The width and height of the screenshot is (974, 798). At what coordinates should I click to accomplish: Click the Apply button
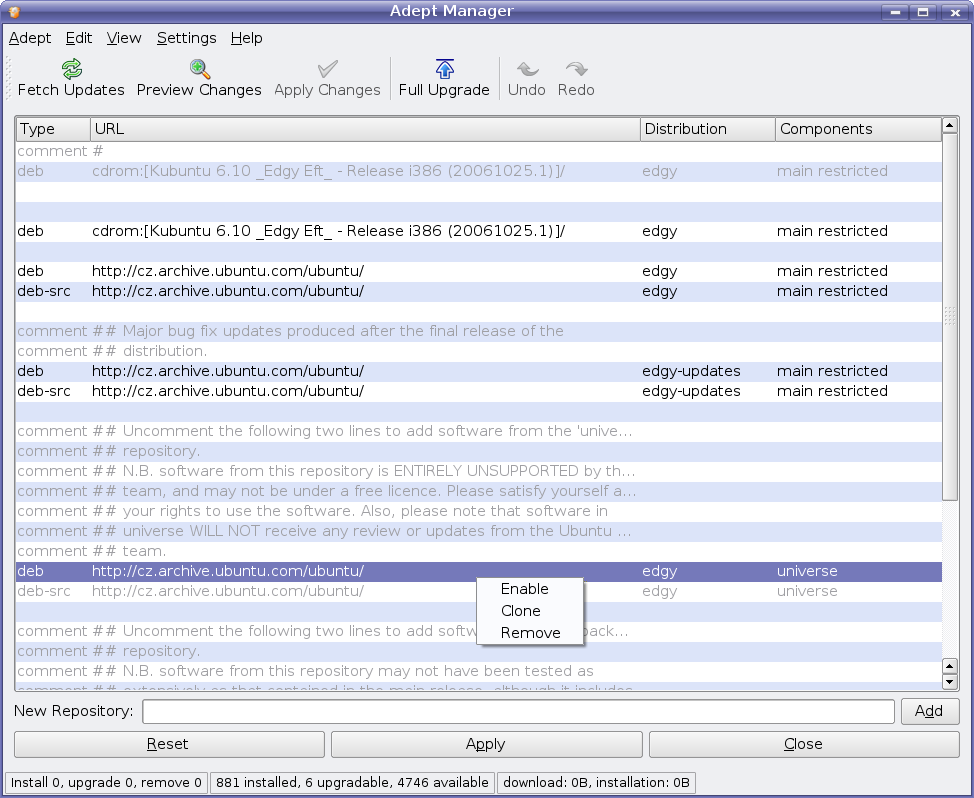point(486,744)
